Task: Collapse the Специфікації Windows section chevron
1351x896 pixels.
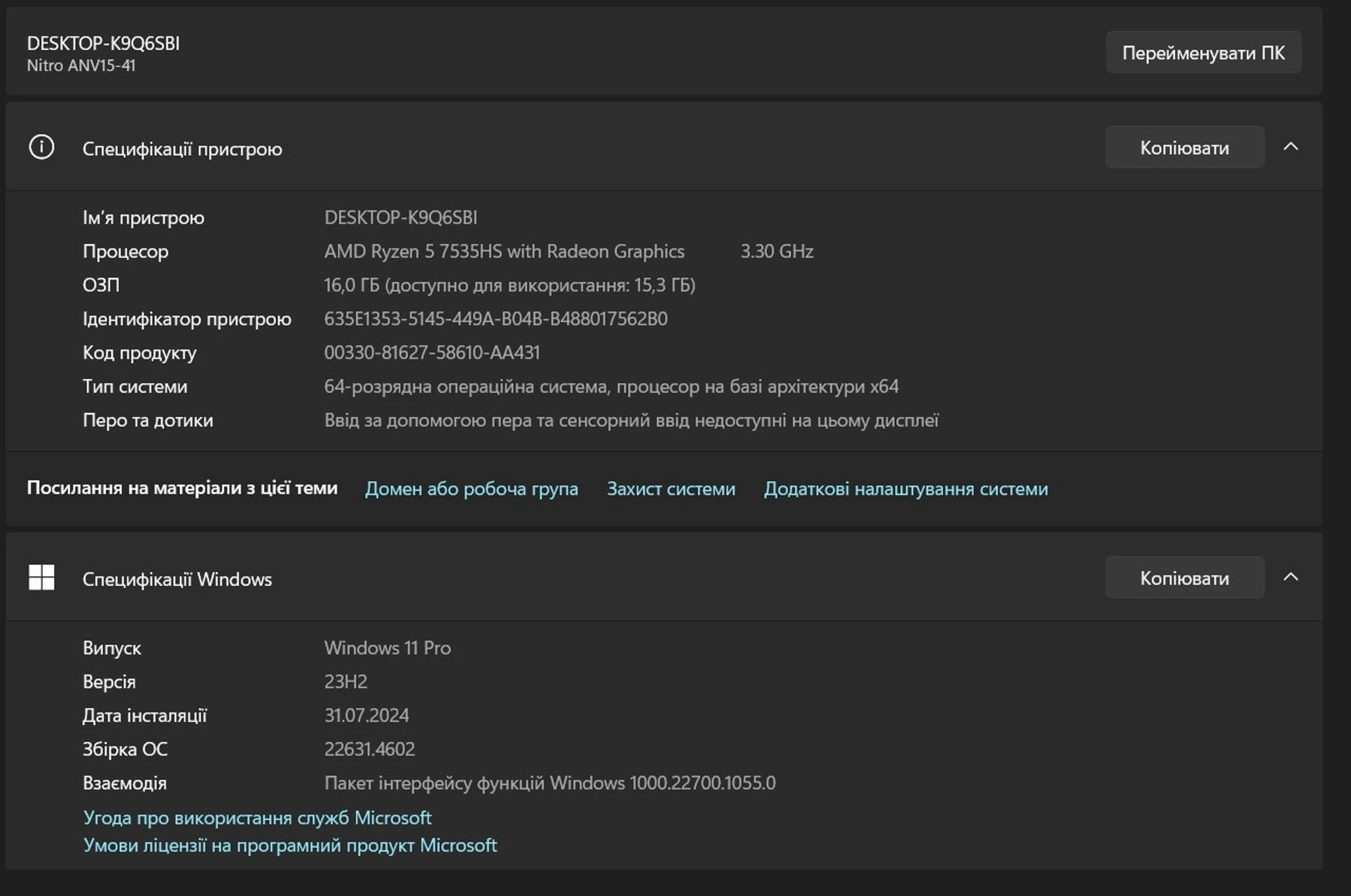Action: pyautogui.click(x=1290, y=577)
